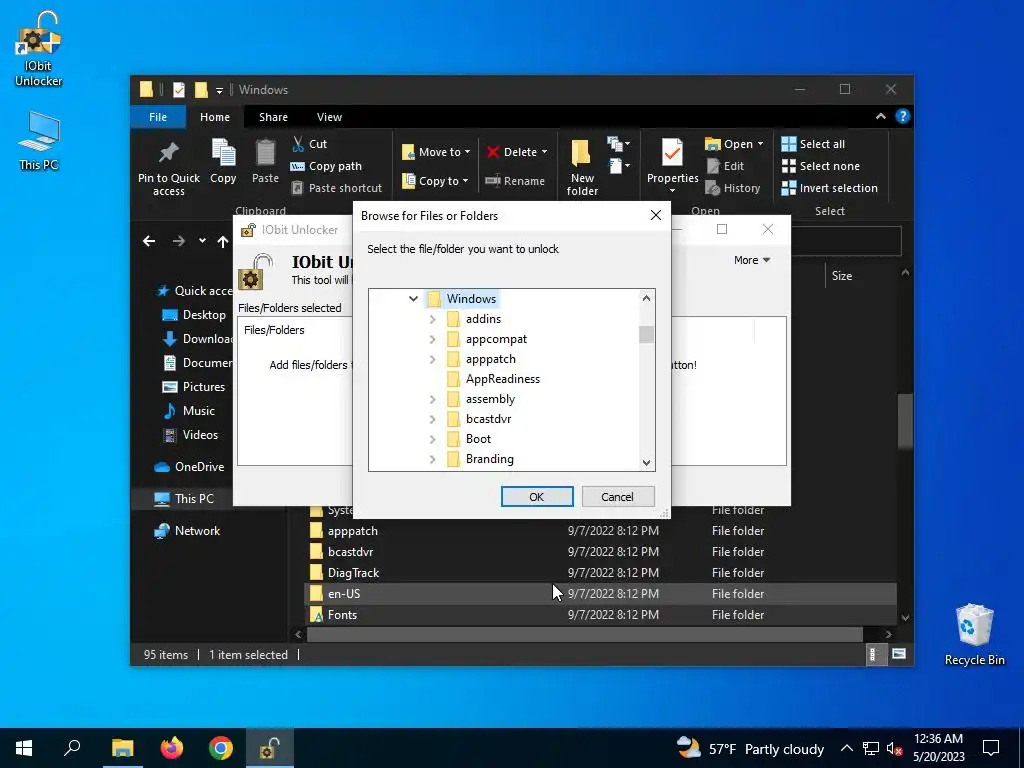Click Explorer horizontal scrollbar
Image resolution: width=1024 pixels, height=768 pixels.
(x=585, y=634)
